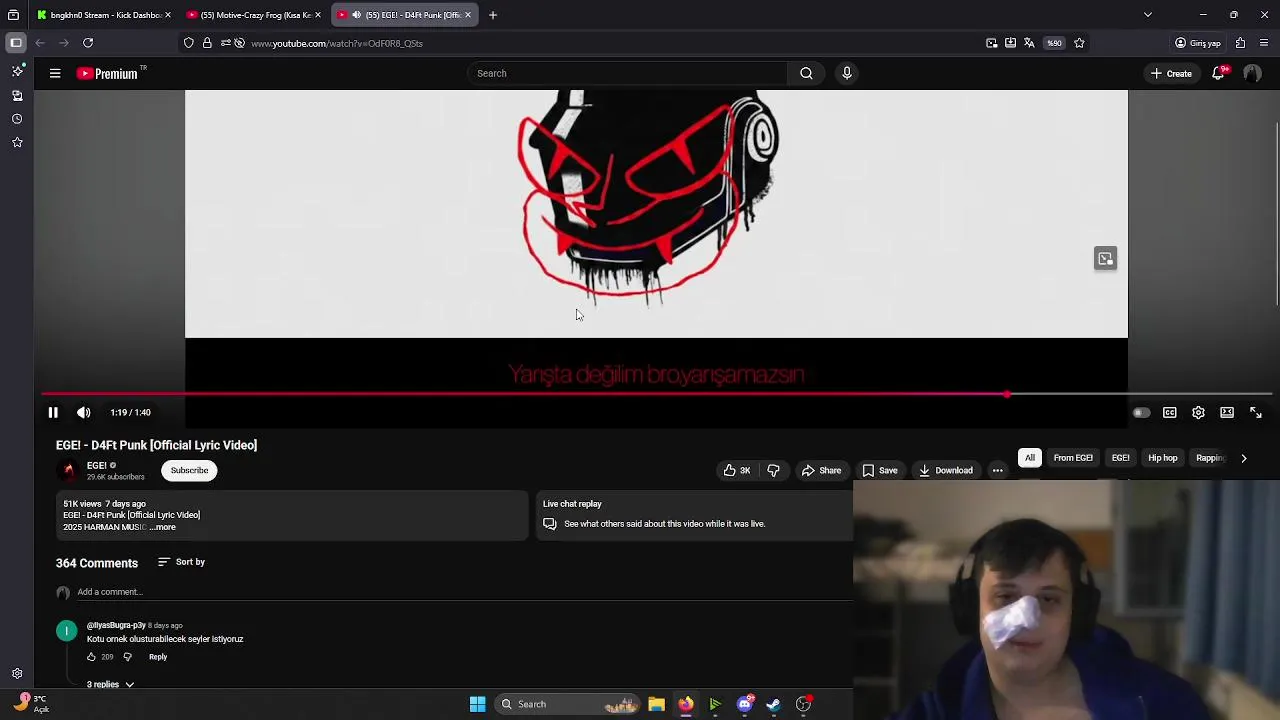
Task: Mute the video player volume
Action: tap(84, 412)
